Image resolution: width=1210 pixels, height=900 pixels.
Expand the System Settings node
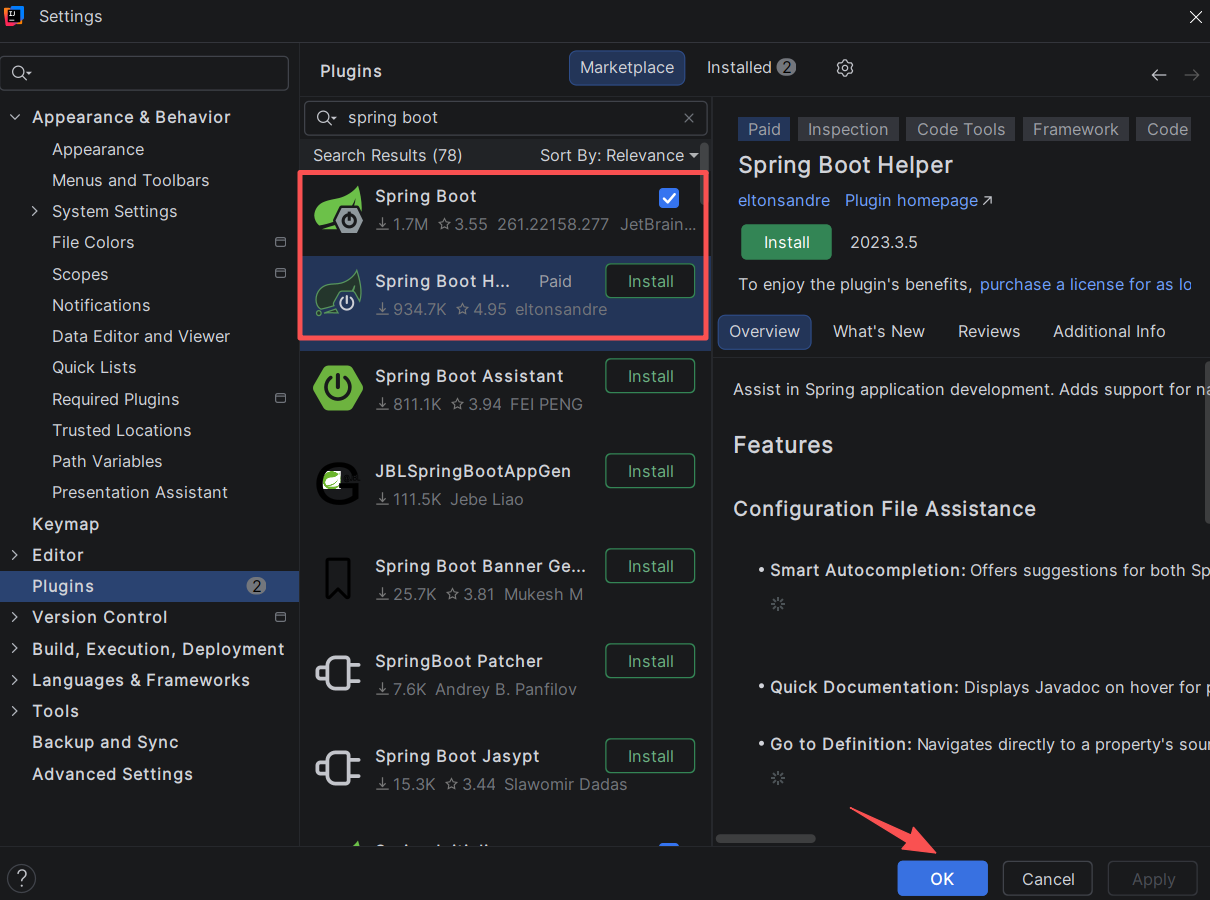tap(35, 211)
